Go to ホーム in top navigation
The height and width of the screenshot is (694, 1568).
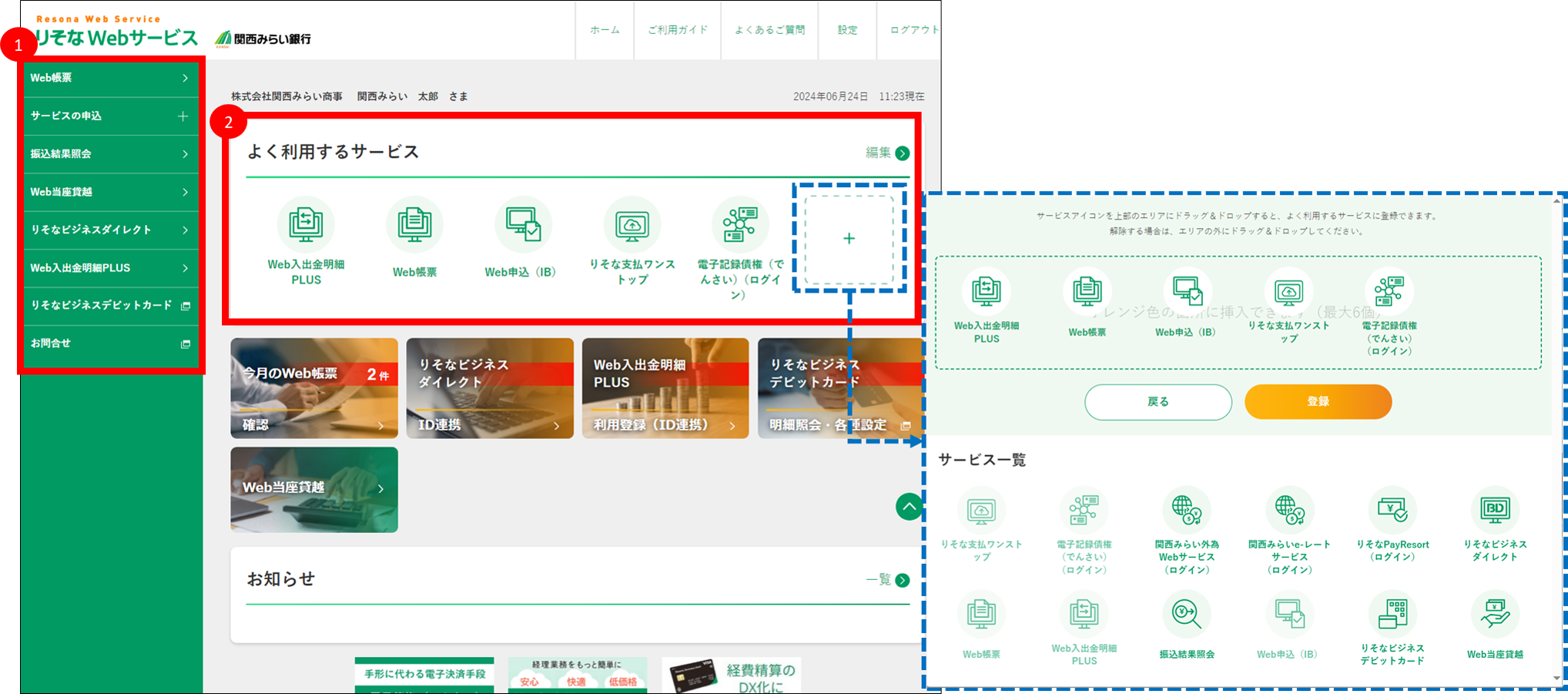pyautogui.click(x=605, y=30)
